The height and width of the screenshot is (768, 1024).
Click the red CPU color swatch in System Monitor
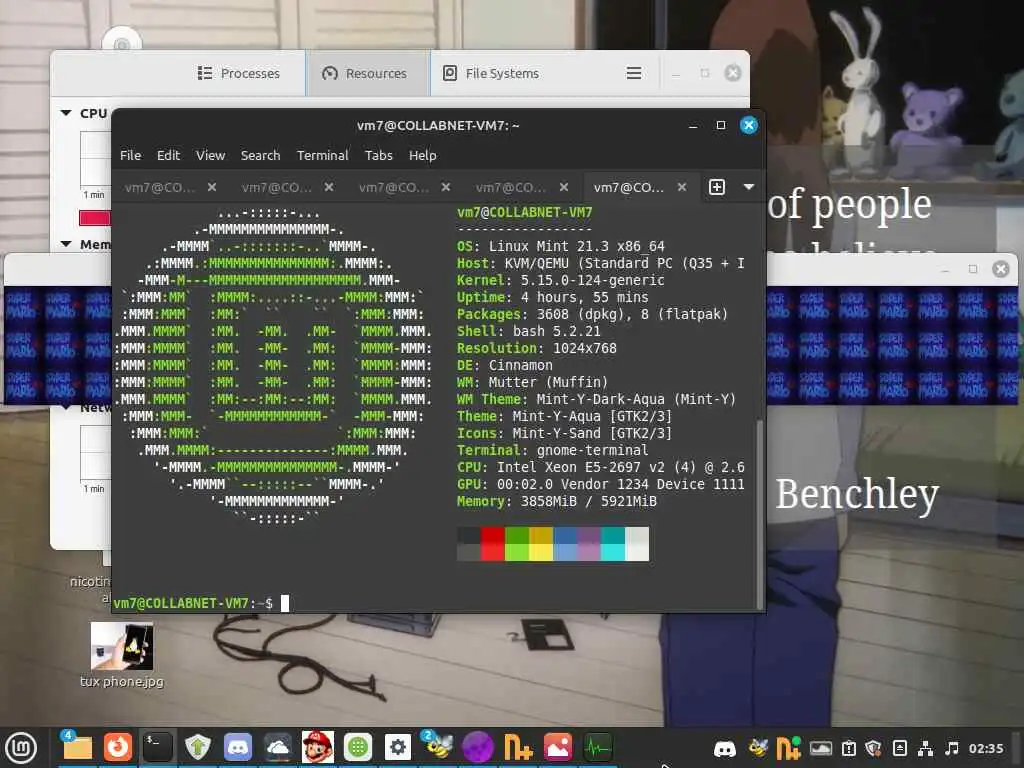pos(95,217)
